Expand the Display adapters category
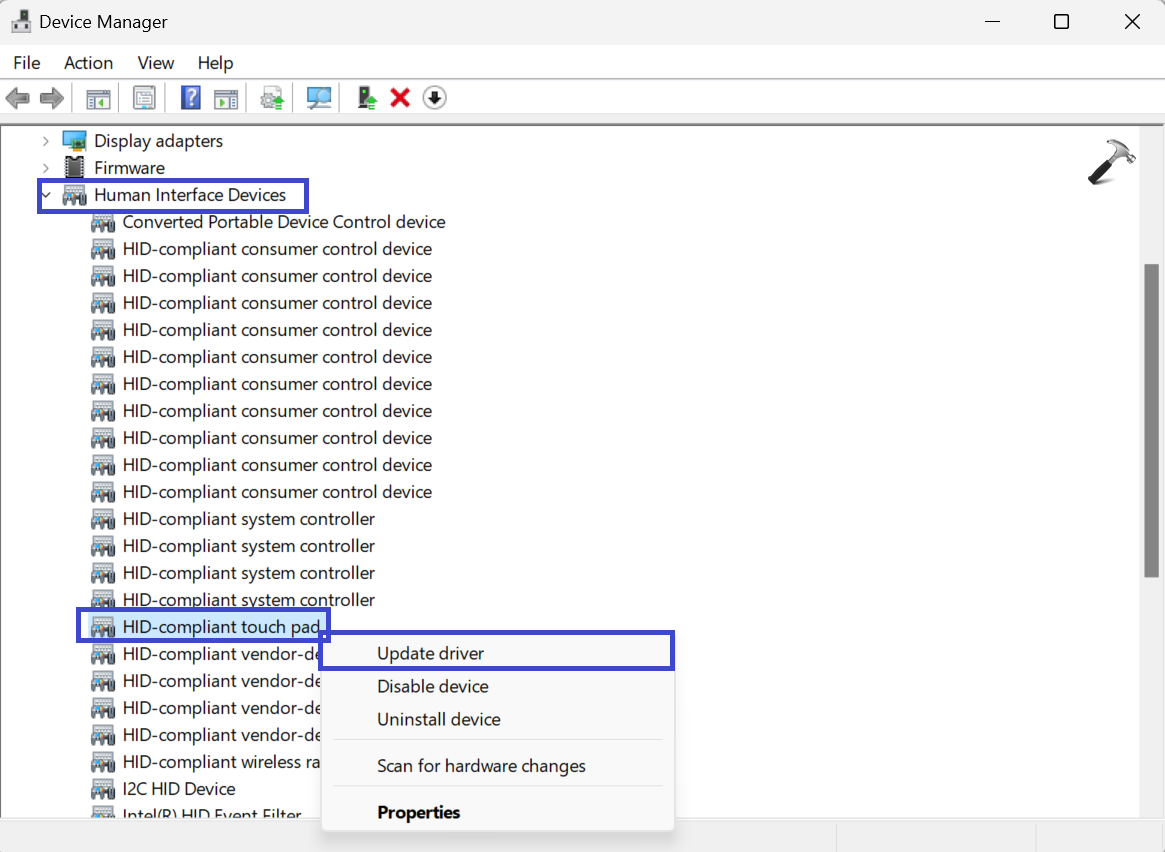1165x852 pixels. 46,141
